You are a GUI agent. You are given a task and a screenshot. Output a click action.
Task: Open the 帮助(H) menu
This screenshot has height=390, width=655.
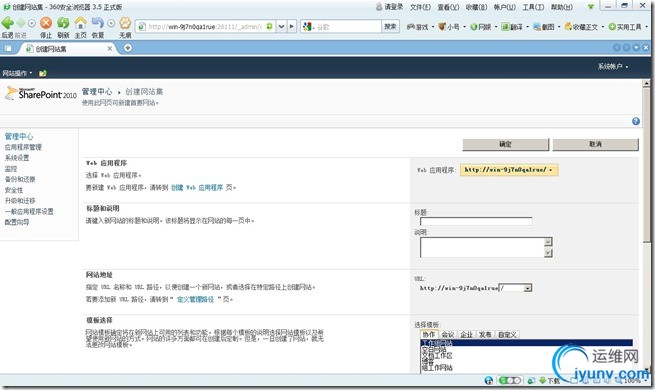pos(562,7)
